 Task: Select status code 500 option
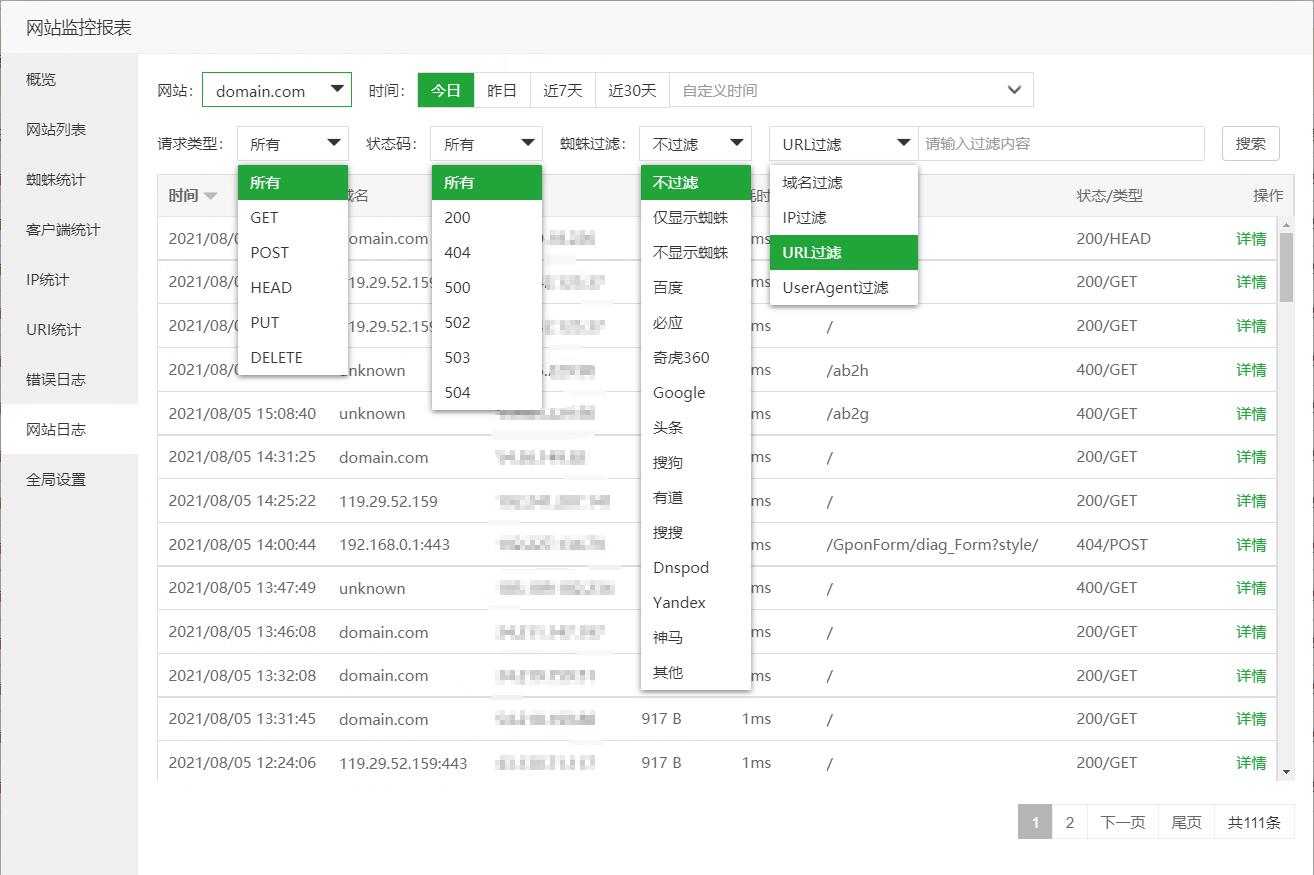pos(487,288)
